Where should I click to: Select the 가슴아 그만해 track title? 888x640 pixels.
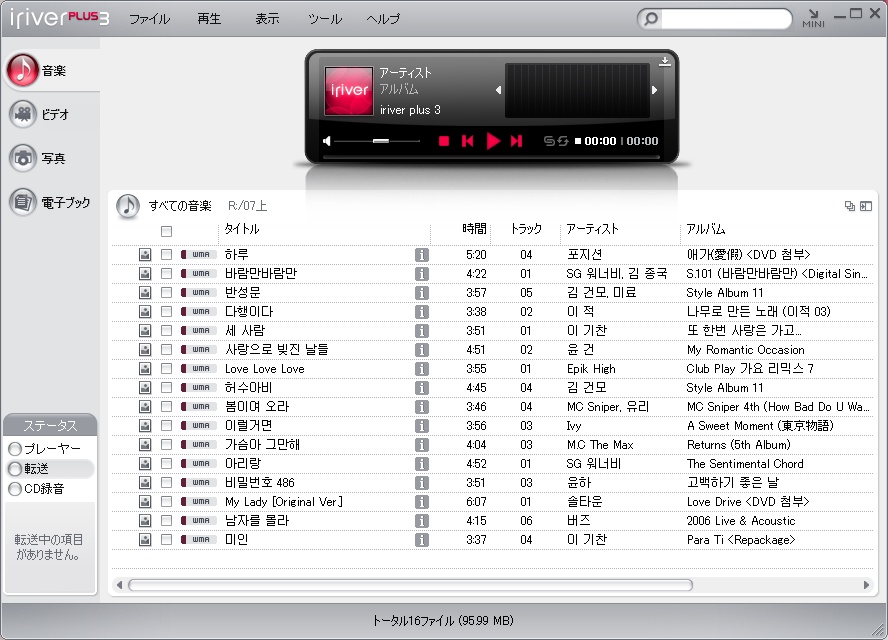tap(262, 445)
